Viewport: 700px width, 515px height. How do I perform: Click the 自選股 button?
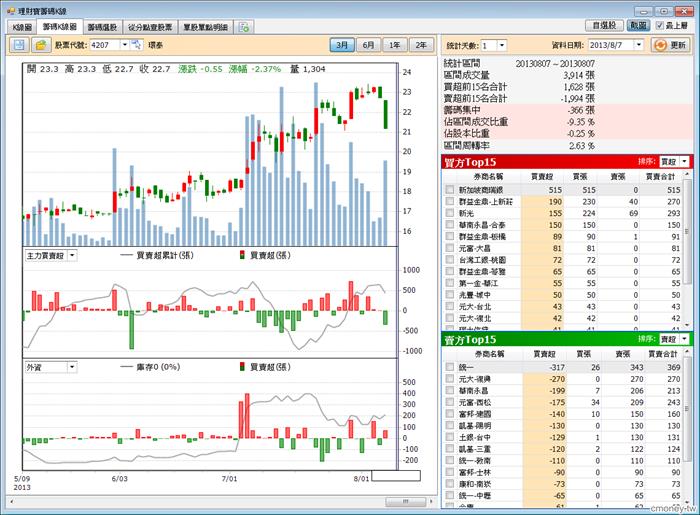(604, 25)
